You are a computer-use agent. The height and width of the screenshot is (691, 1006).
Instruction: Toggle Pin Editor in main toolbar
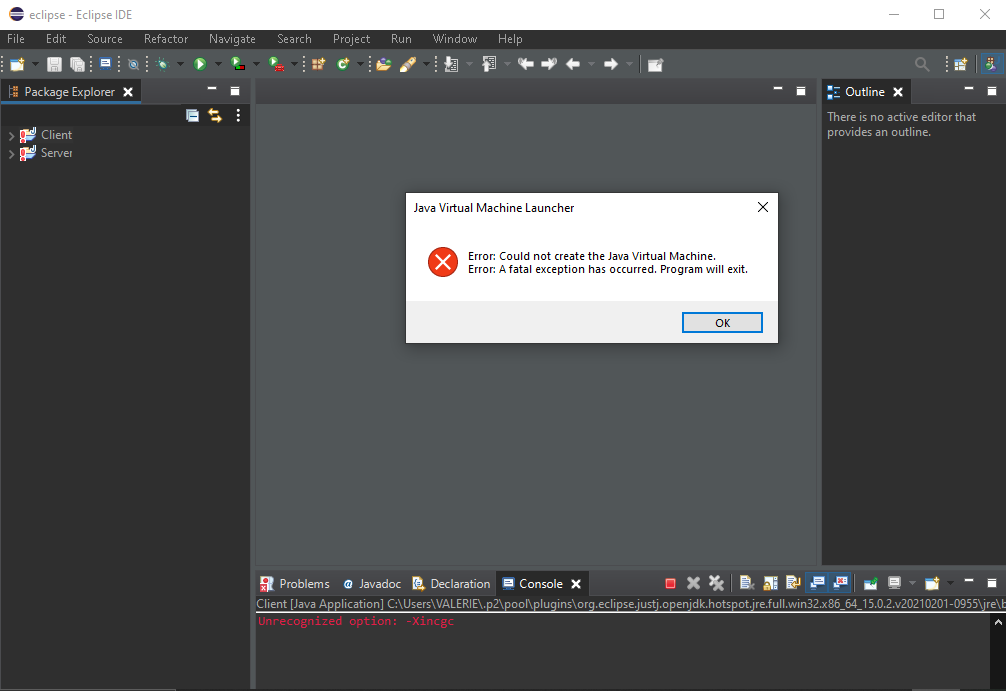[x=655, y=64]
